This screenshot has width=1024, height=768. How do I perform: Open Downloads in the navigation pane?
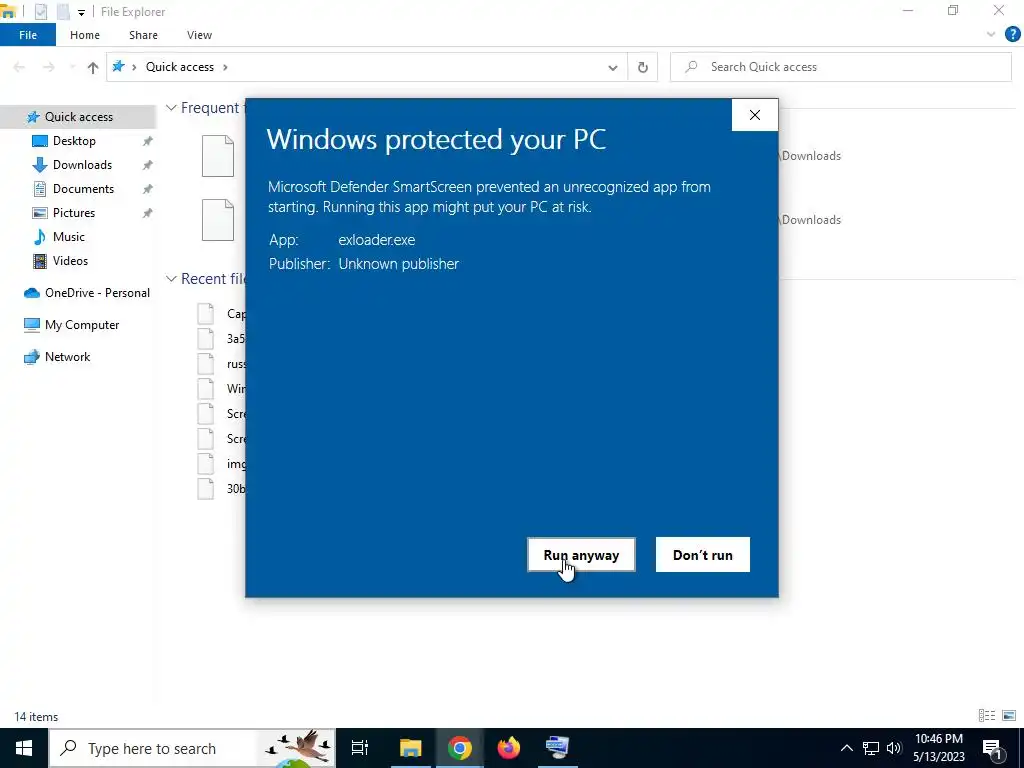pyautogui.click(x=82, y=165)
